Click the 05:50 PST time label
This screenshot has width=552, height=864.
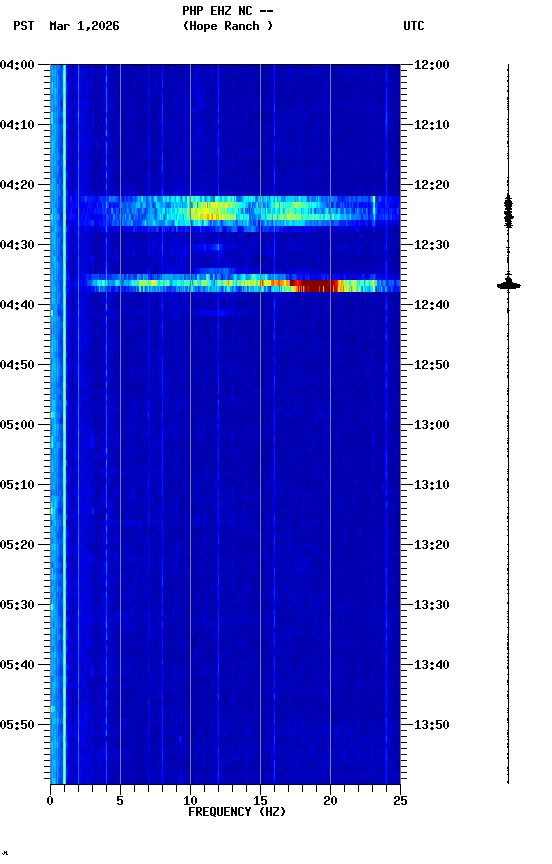click(17, 725)
